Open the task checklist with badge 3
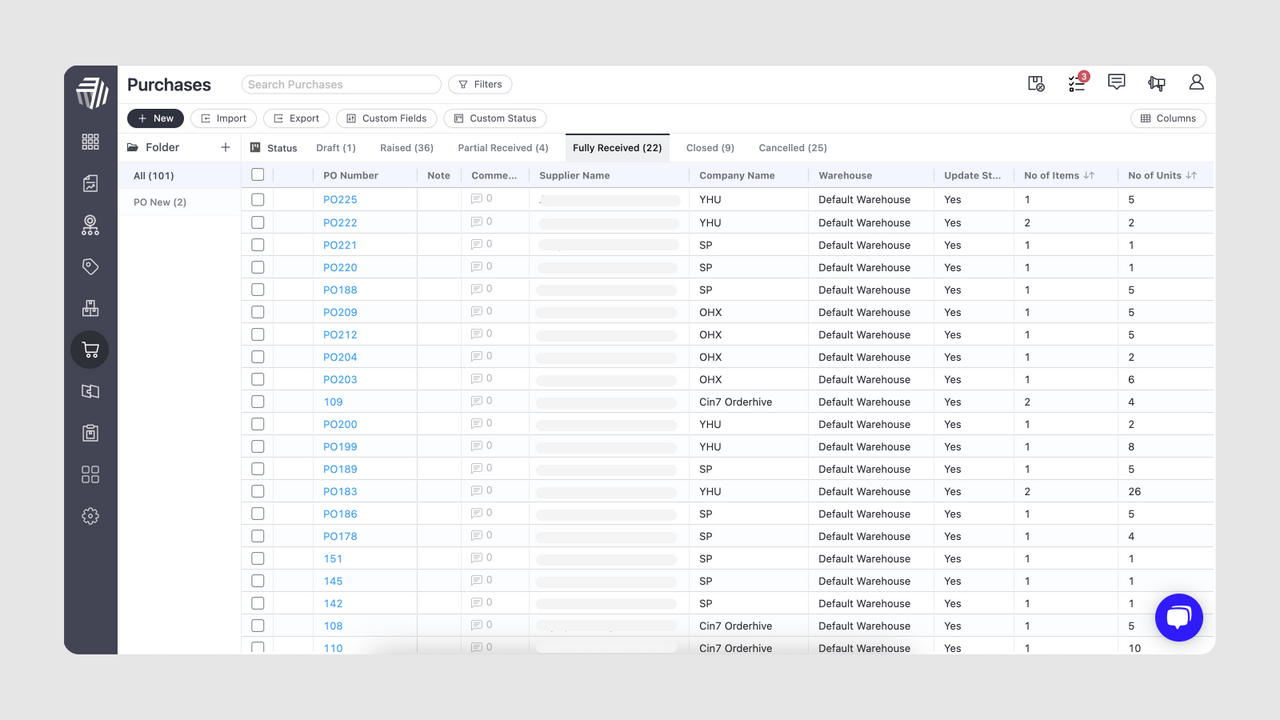 tap(1077, 83)
